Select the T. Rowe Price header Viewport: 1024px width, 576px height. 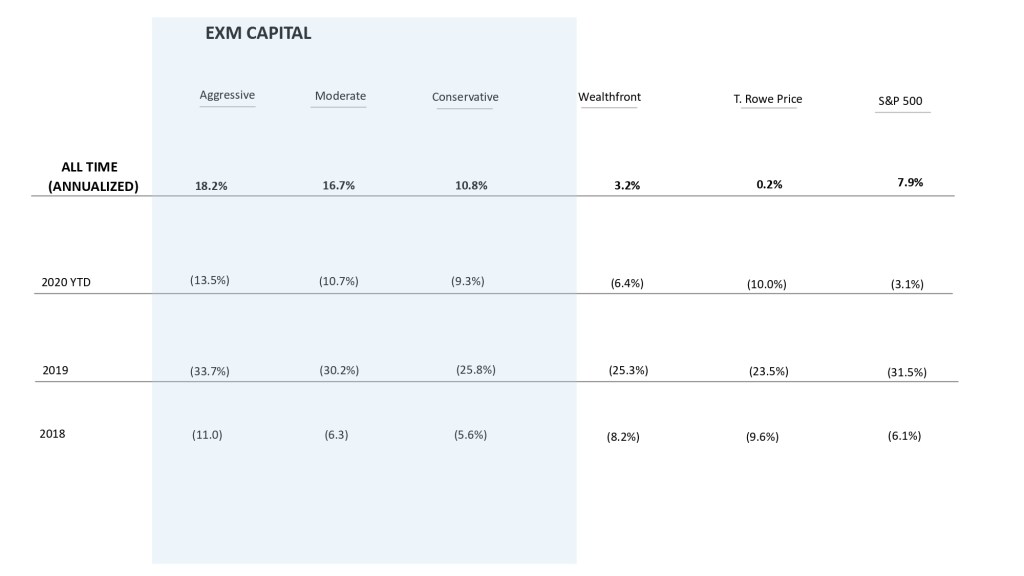click(x=767, y=99)
